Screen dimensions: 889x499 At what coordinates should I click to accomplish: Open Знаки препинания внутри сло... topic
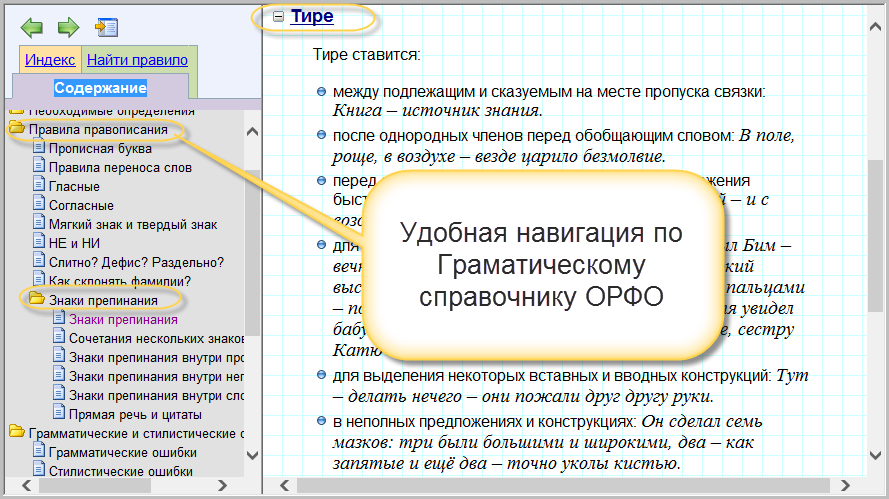click(x=156, y=396)
